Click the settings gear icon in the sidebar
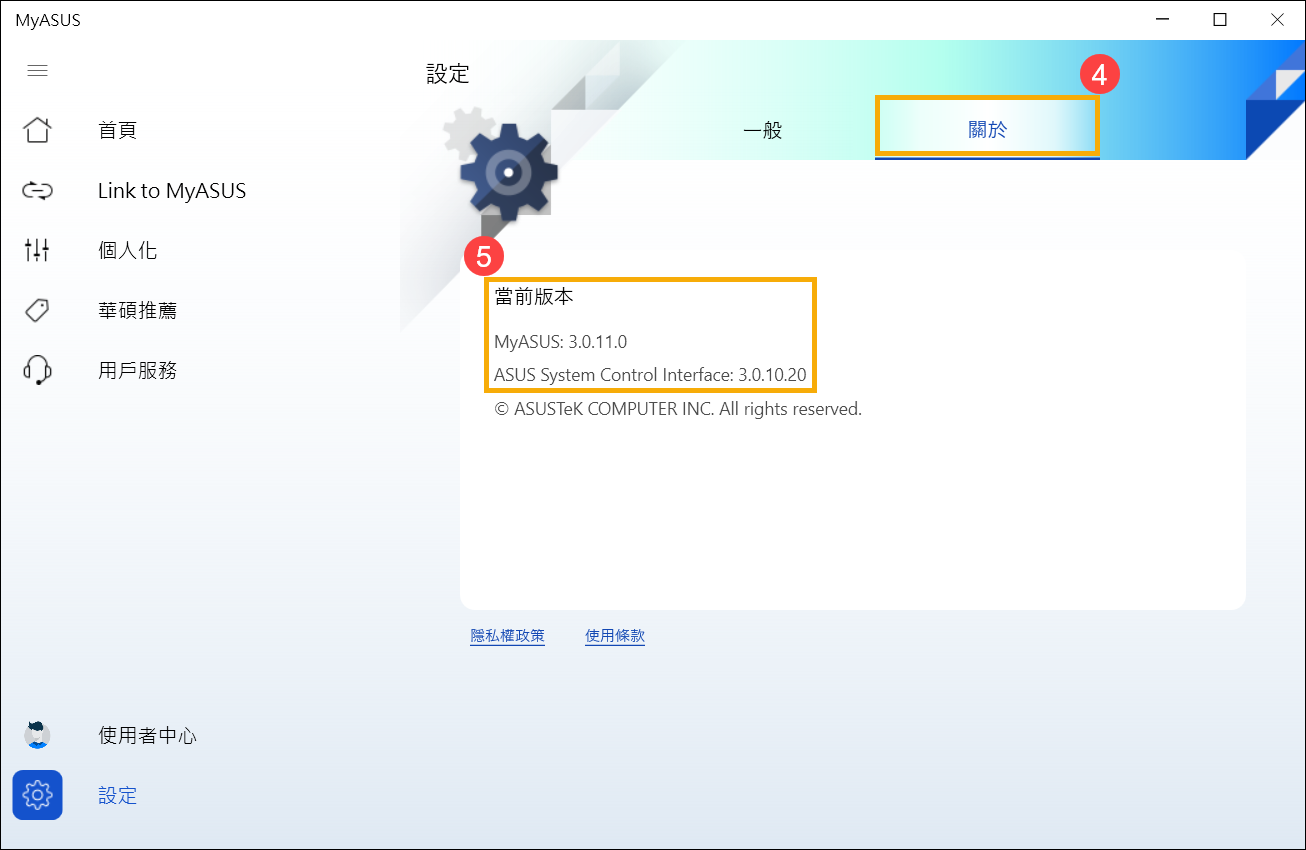The height and width of the screenshot is (850, 1306). [37, 795]
